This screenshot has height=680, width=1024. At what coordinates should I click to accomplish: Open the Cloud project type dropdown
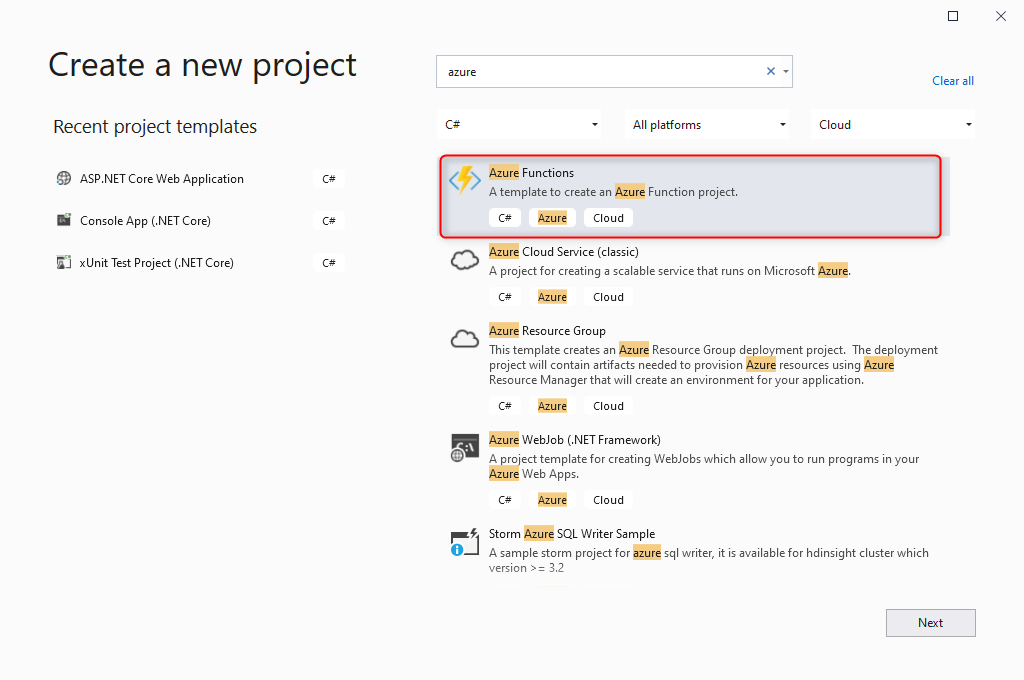894,123
